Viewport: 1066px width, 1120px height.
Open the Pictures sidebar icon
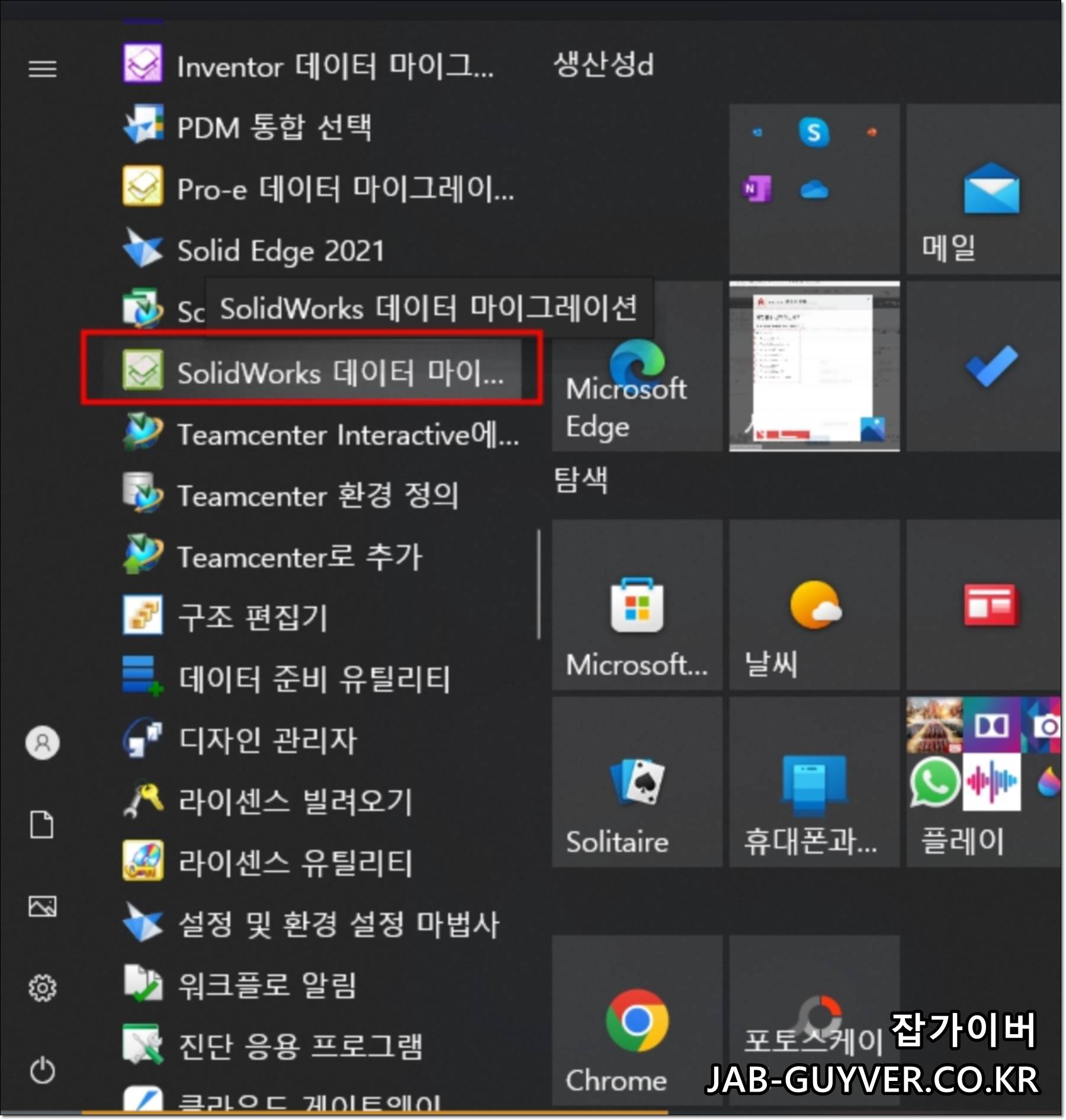[x=43, y=906]
